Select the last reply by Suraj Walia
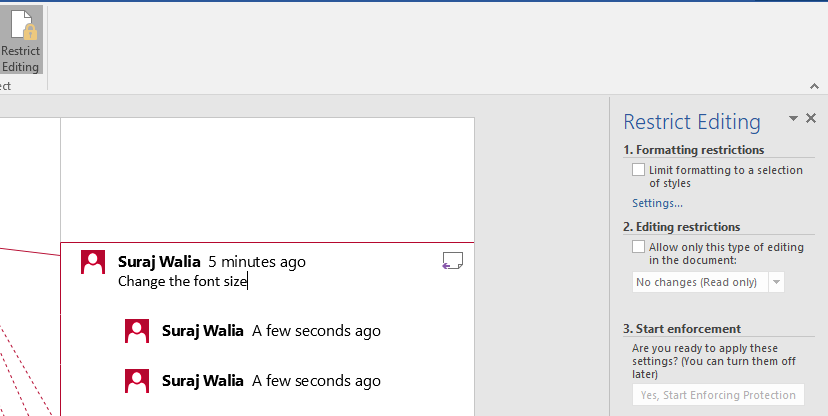 click(270, 380)
